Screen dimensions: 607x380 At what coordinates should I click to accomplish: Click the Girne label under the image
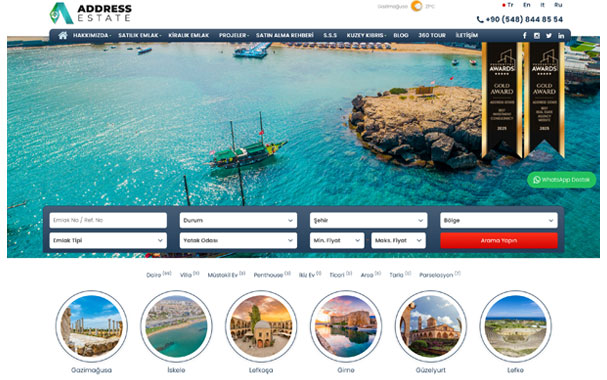tap(346, 370)
